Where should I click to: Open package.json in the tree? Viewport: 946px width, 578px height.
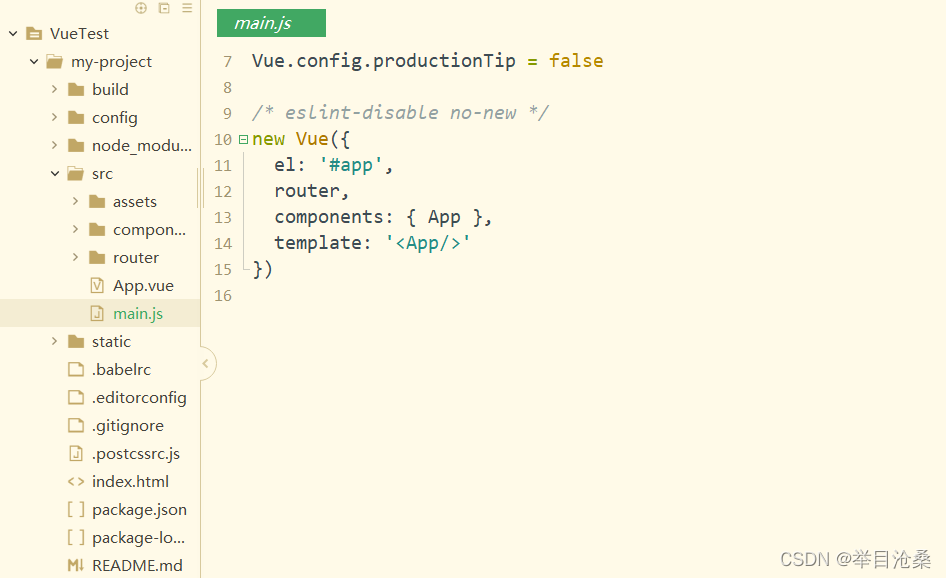[139, 510]
